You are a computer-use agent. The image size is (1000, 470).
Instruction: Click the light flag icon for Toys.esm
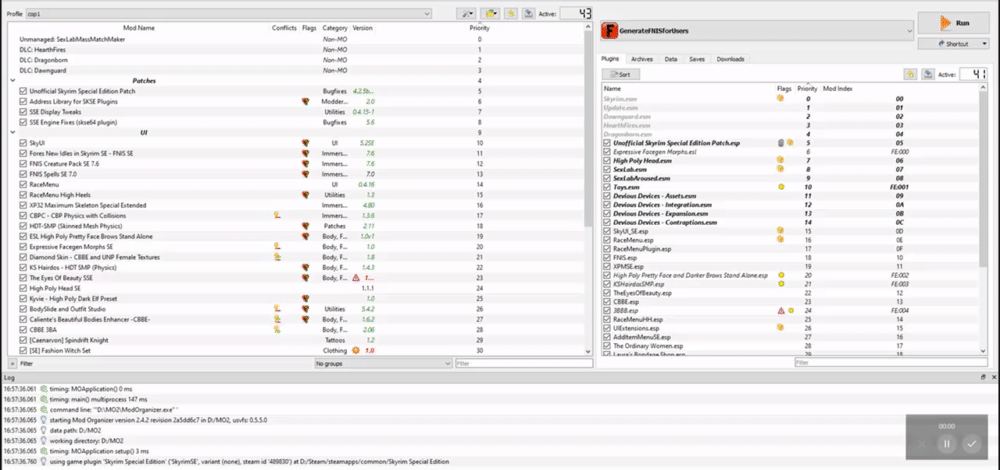tap(781, 187)
